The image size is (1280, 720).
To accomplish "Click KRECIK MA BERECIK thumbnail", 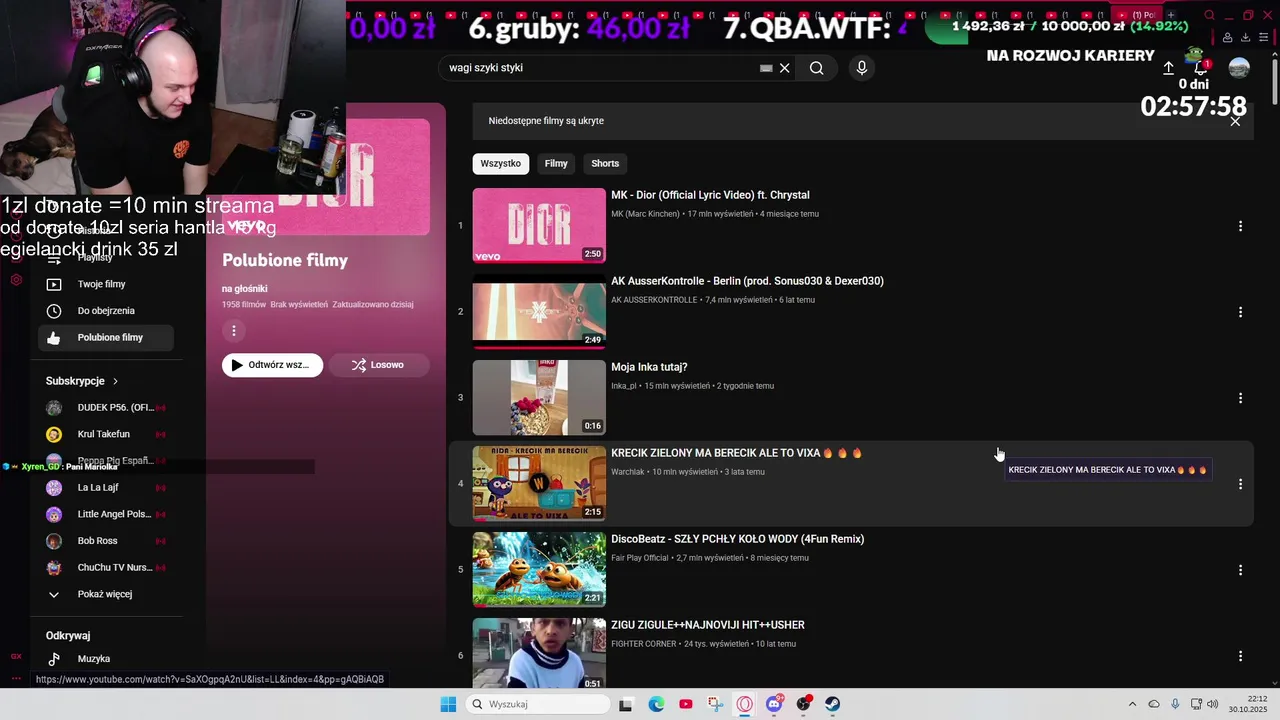I will pos(539,483).
